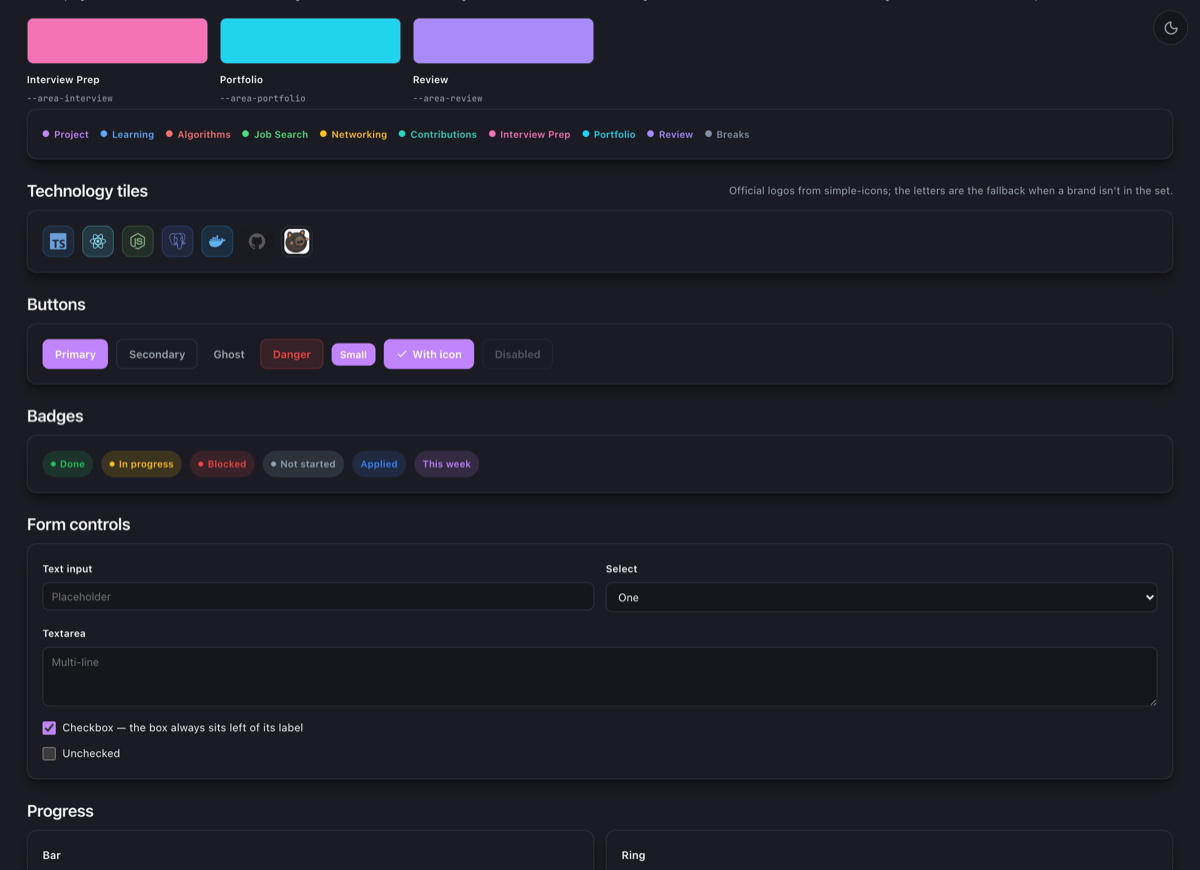Click the React atom logo tile

pos(98,241)
